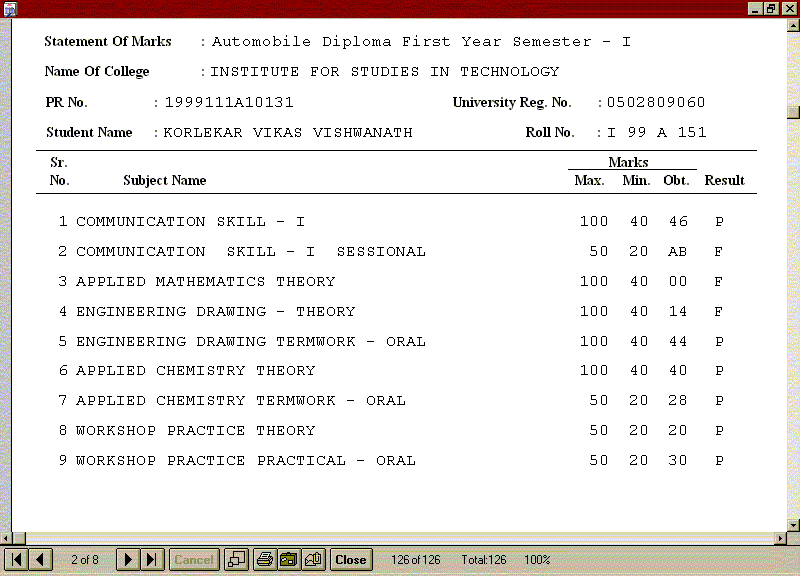800x576 pixels.
Task: Click the zoom/magnify toggle icon
Action: click(236, 560)
